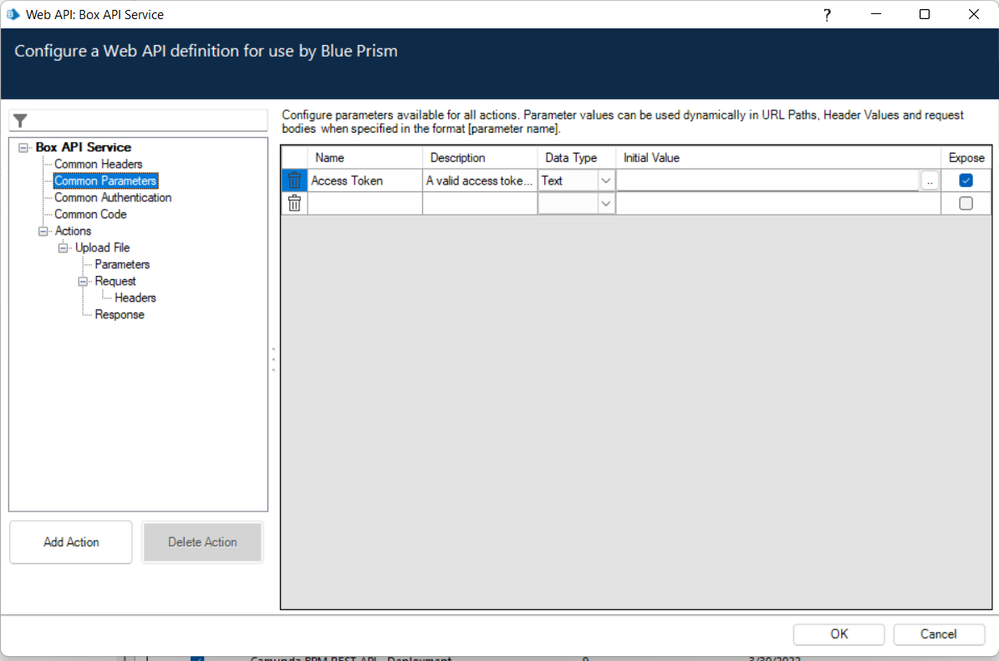Click the ellipsis button for Initial Value
This screenshot has height=661, width=999.
[930, 181]
